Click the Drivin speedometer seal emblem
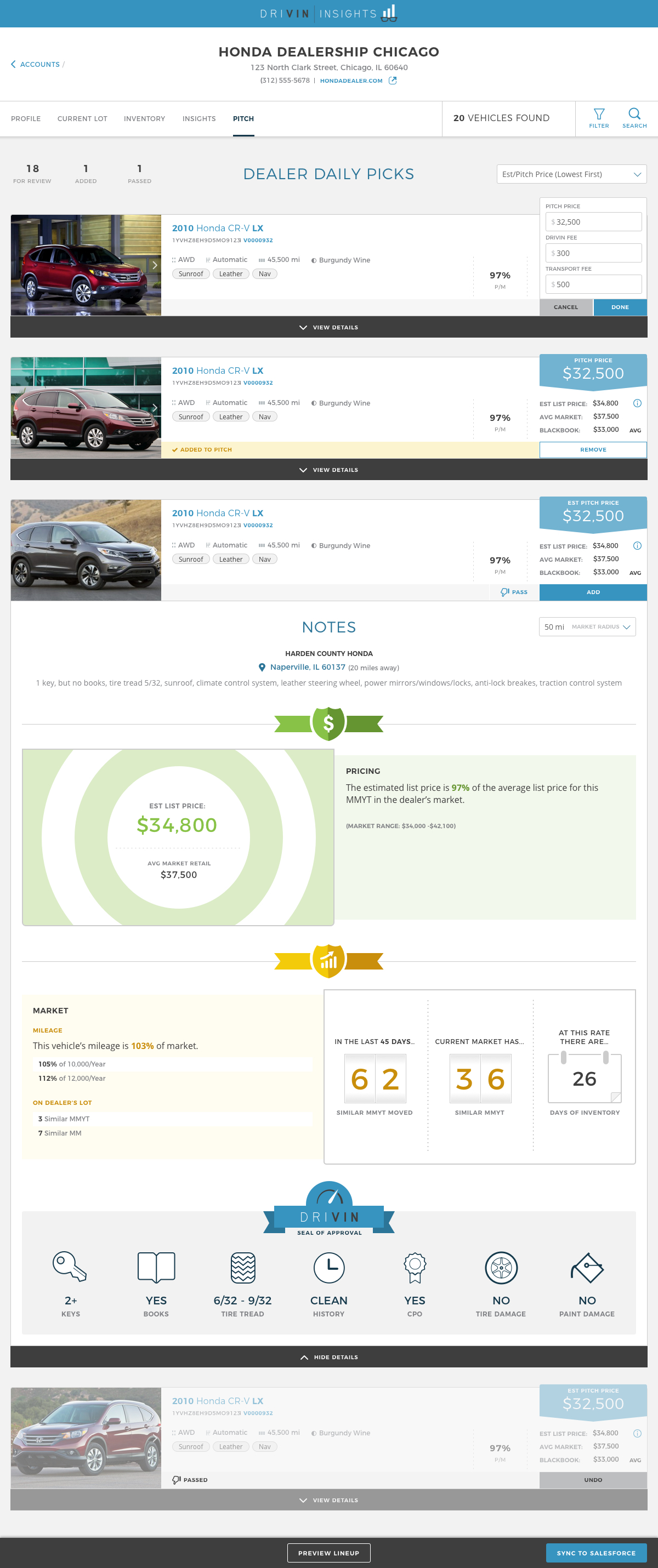658x1568 pixels. (x=329, y=1209)
